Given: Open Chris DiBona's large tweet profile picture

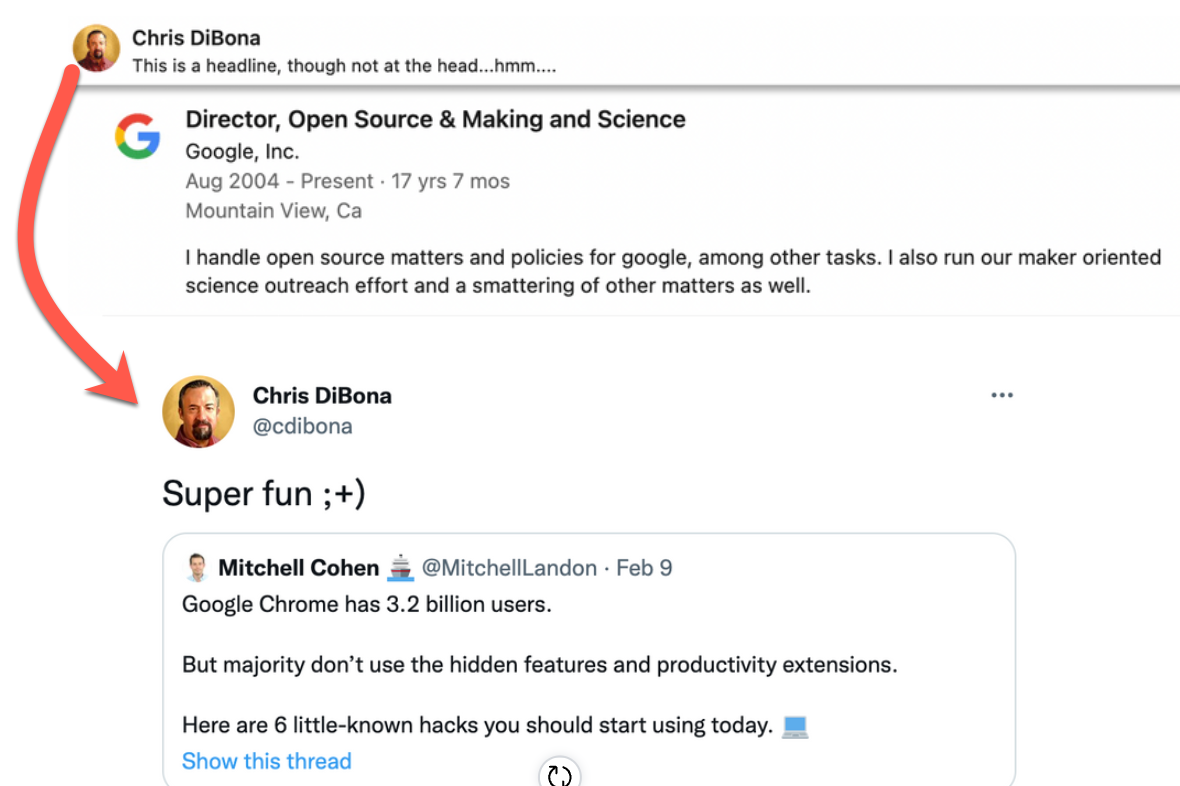Looking at the screenshot, I should click(x=199, y=412).
